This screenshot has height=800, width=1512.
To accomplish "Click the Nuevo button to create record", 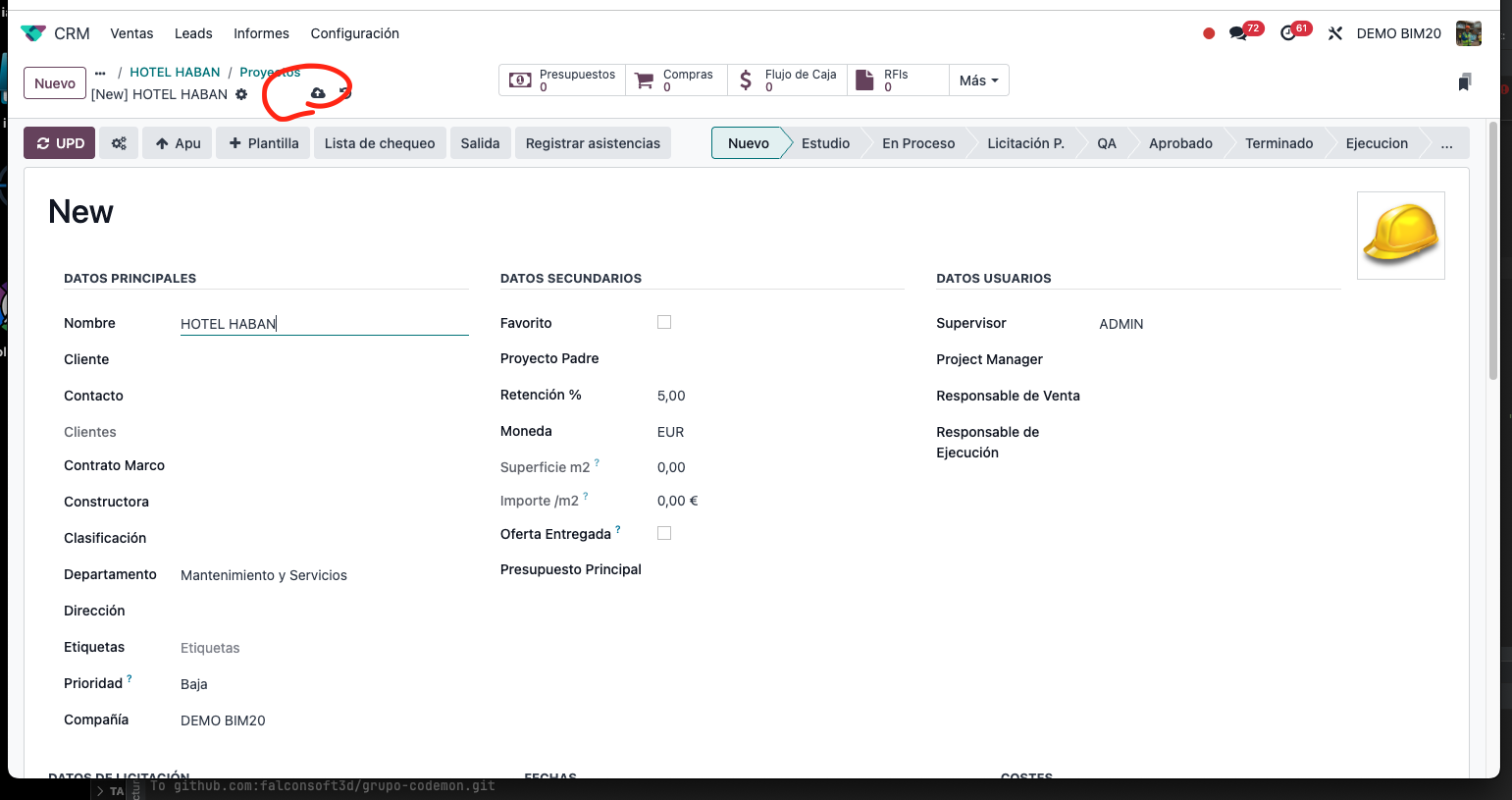I will (x=55, y=83).
